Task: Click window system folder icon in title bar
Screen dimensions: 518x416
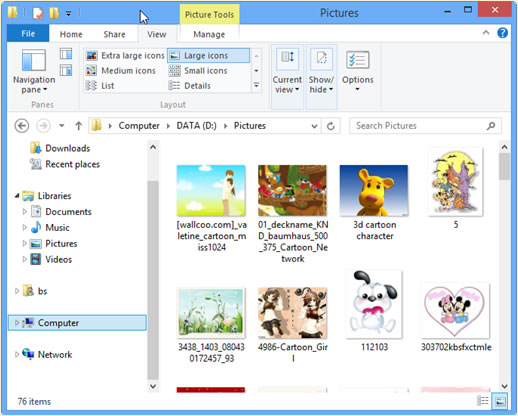Action: pos(13,13)
